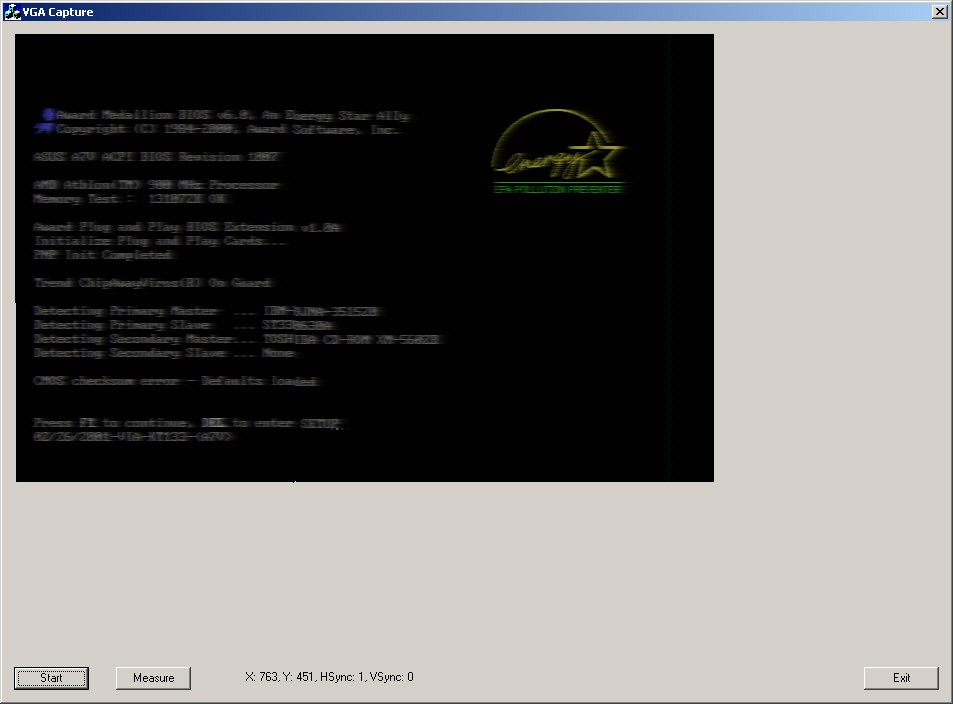The width and height of the screenshot is (953, 704).
Task: Click the Measure button
Action: pyautogui.click(x=153, y=678)
